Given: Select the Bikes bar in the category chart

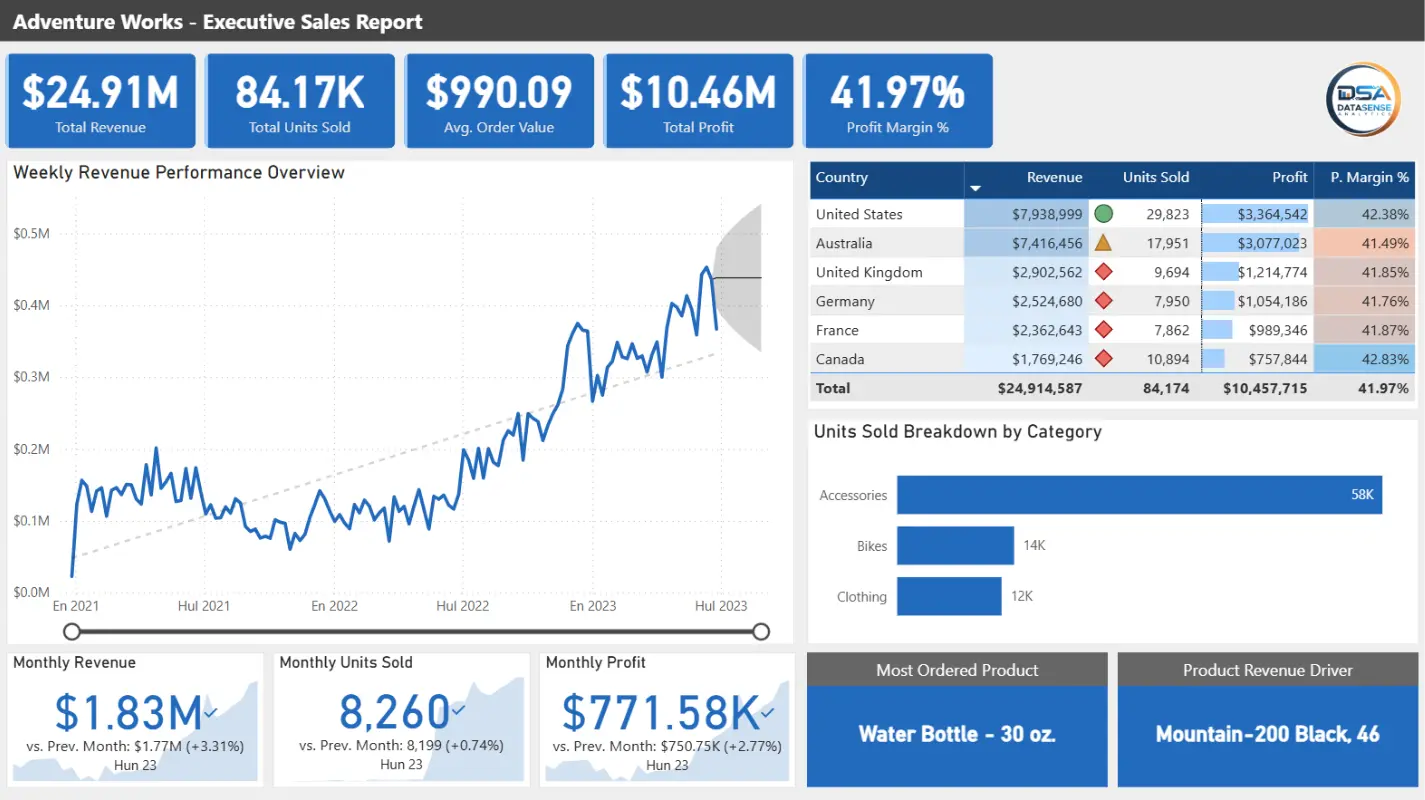Looking at the screenshot, I should click(955, 546).
